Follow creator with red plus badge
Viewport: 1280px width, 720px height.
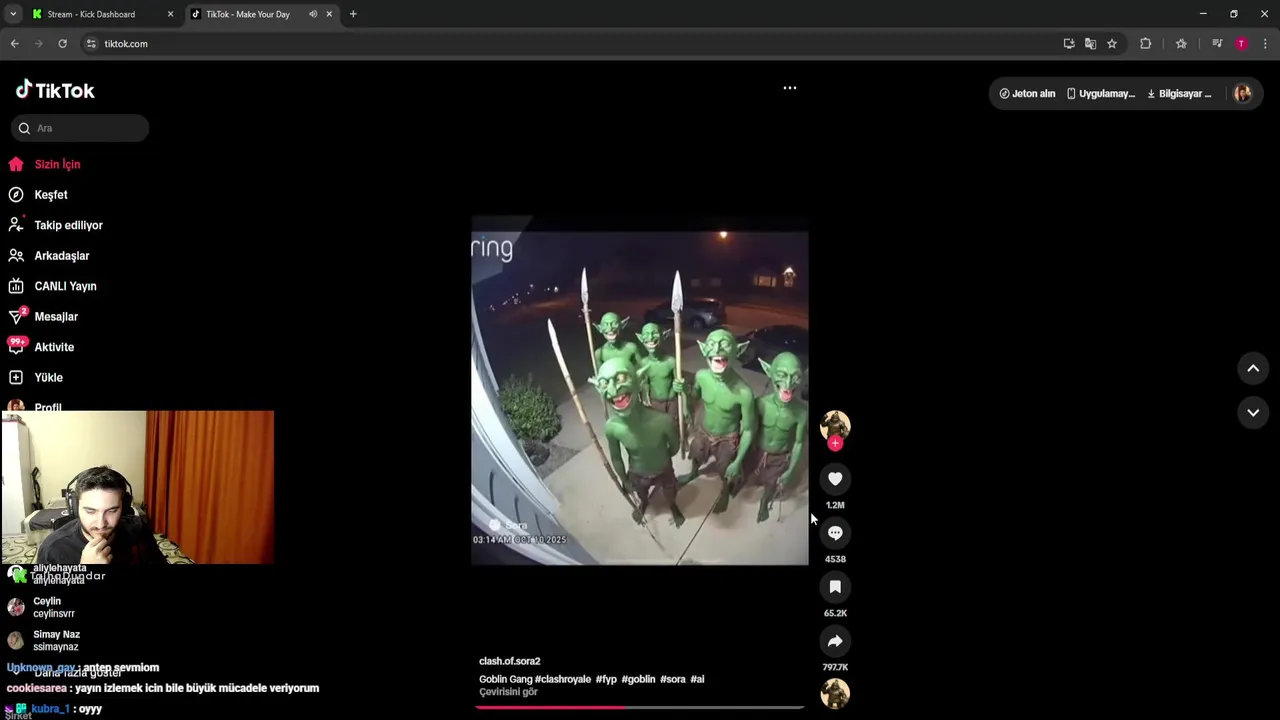click(835, 443)
